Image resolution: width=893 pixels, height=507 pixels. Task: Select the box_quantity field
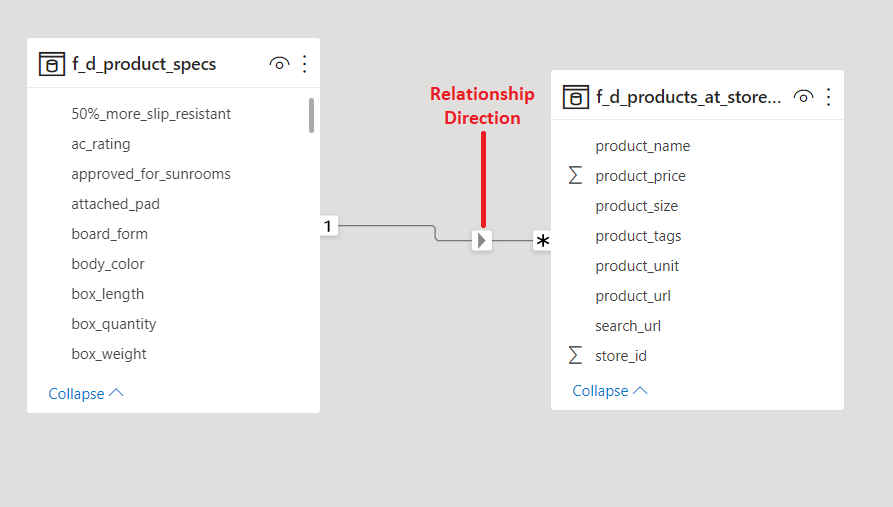point(114,324)
